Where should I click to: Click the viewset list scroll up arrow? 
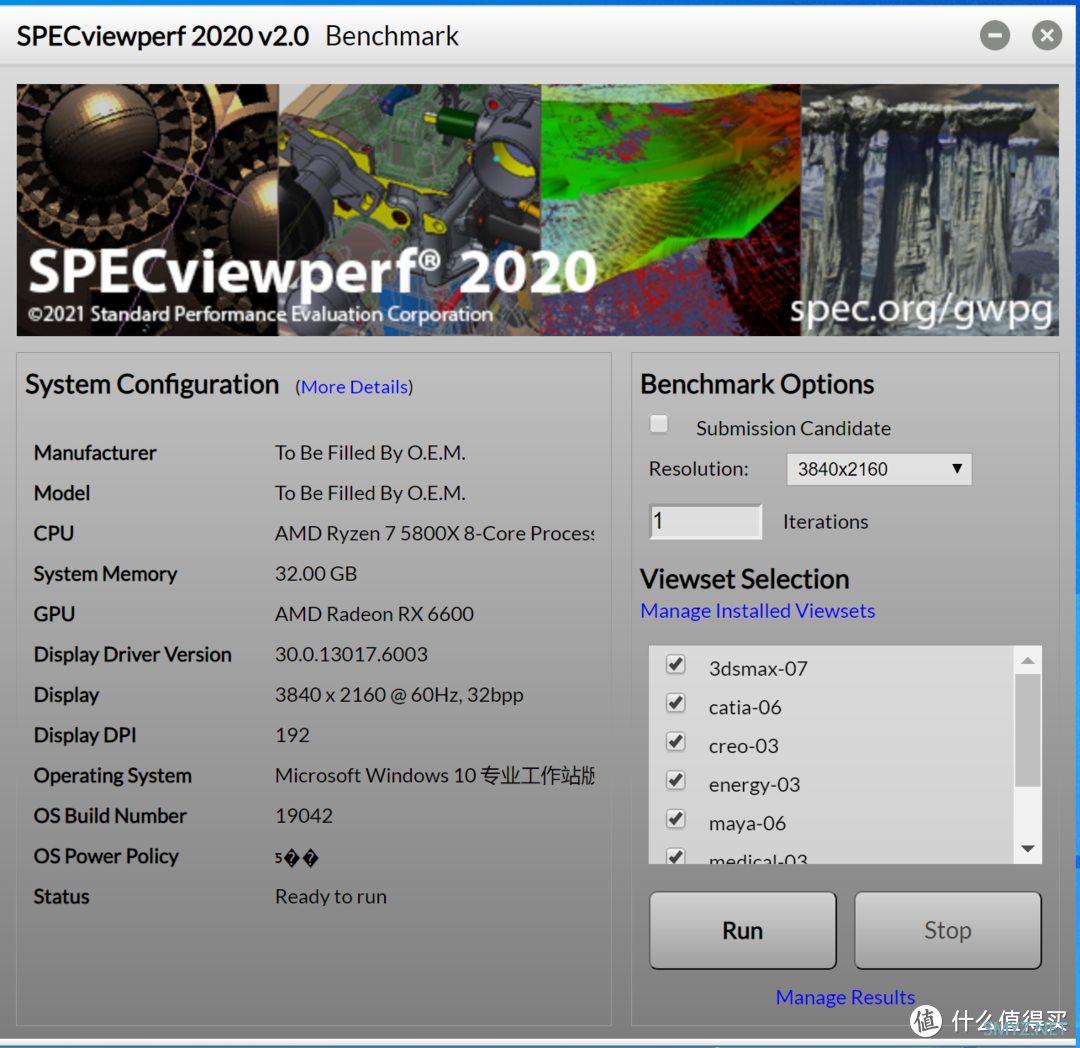tap(1028, 660)
